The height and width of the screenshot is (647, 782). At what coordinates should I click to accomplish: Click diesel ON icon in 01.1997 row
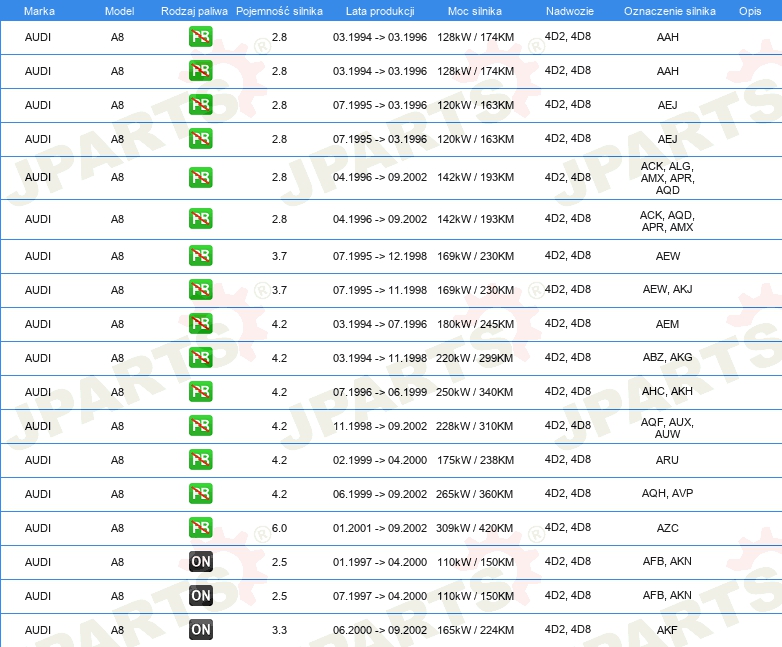(x=200, y=562)
